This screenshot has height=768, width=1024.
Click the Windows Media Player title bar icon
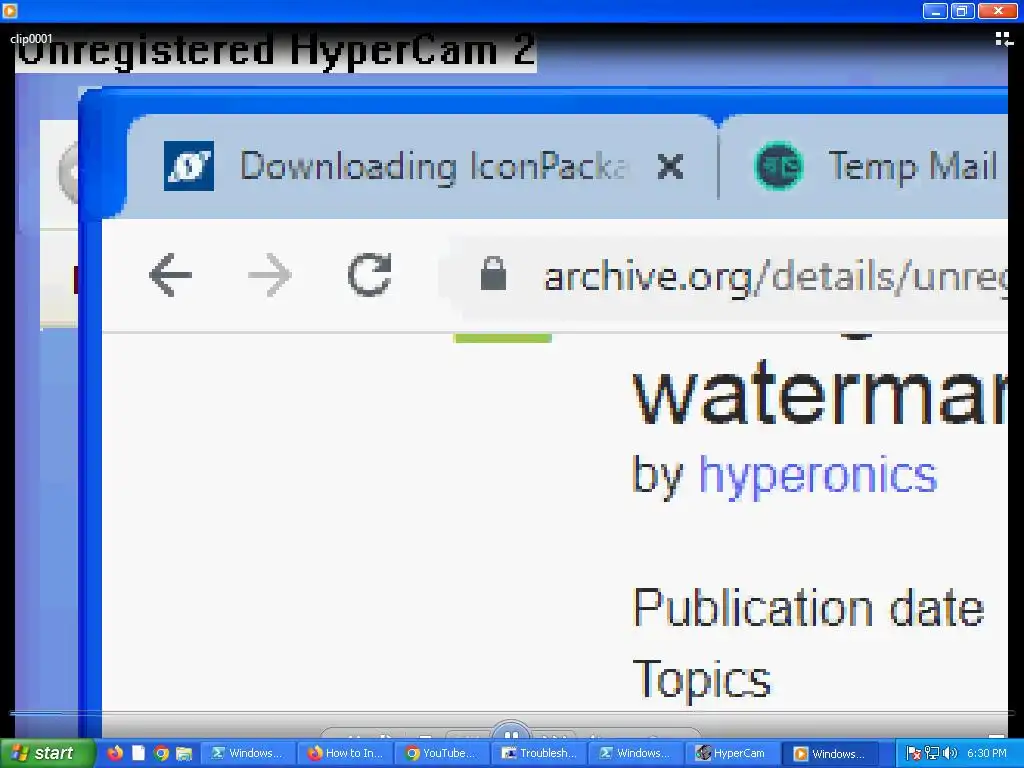click(x=9, y=10)
